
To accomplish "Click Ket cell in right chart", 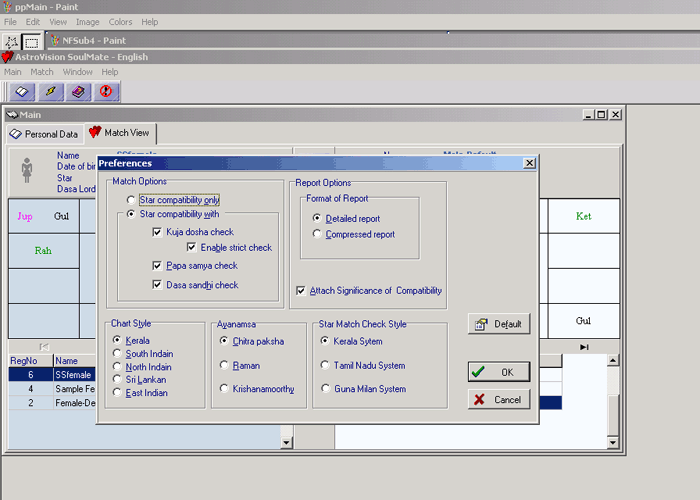I will click(x=583, y=216).
